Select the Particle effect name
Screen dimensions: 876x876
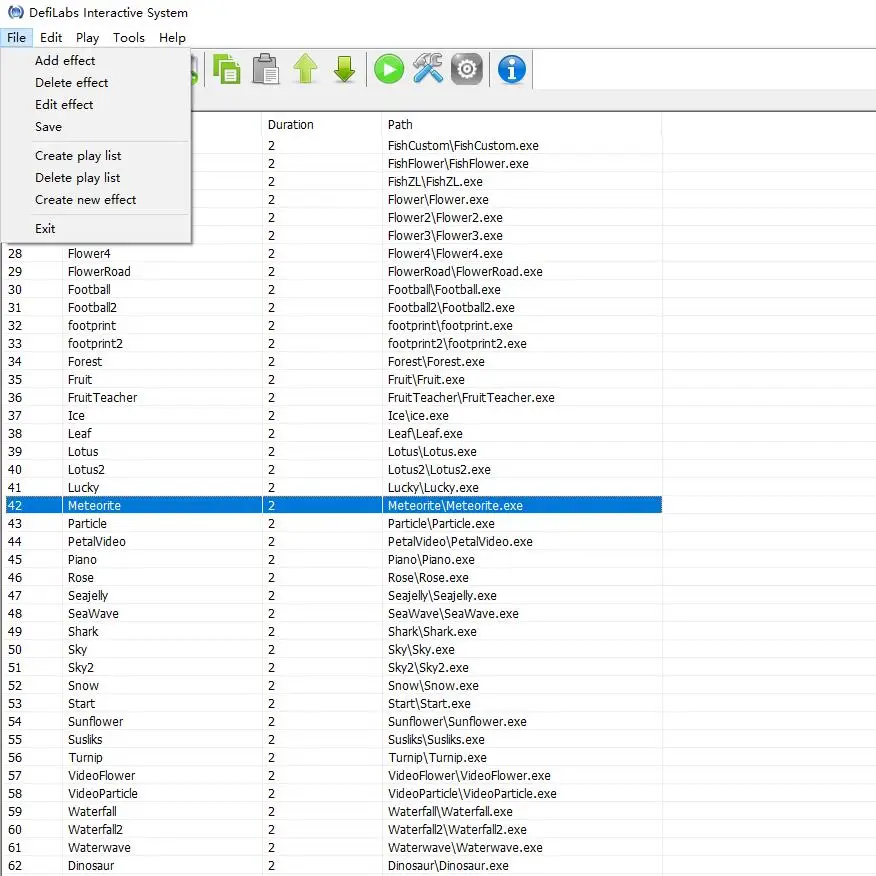[87, 523]
